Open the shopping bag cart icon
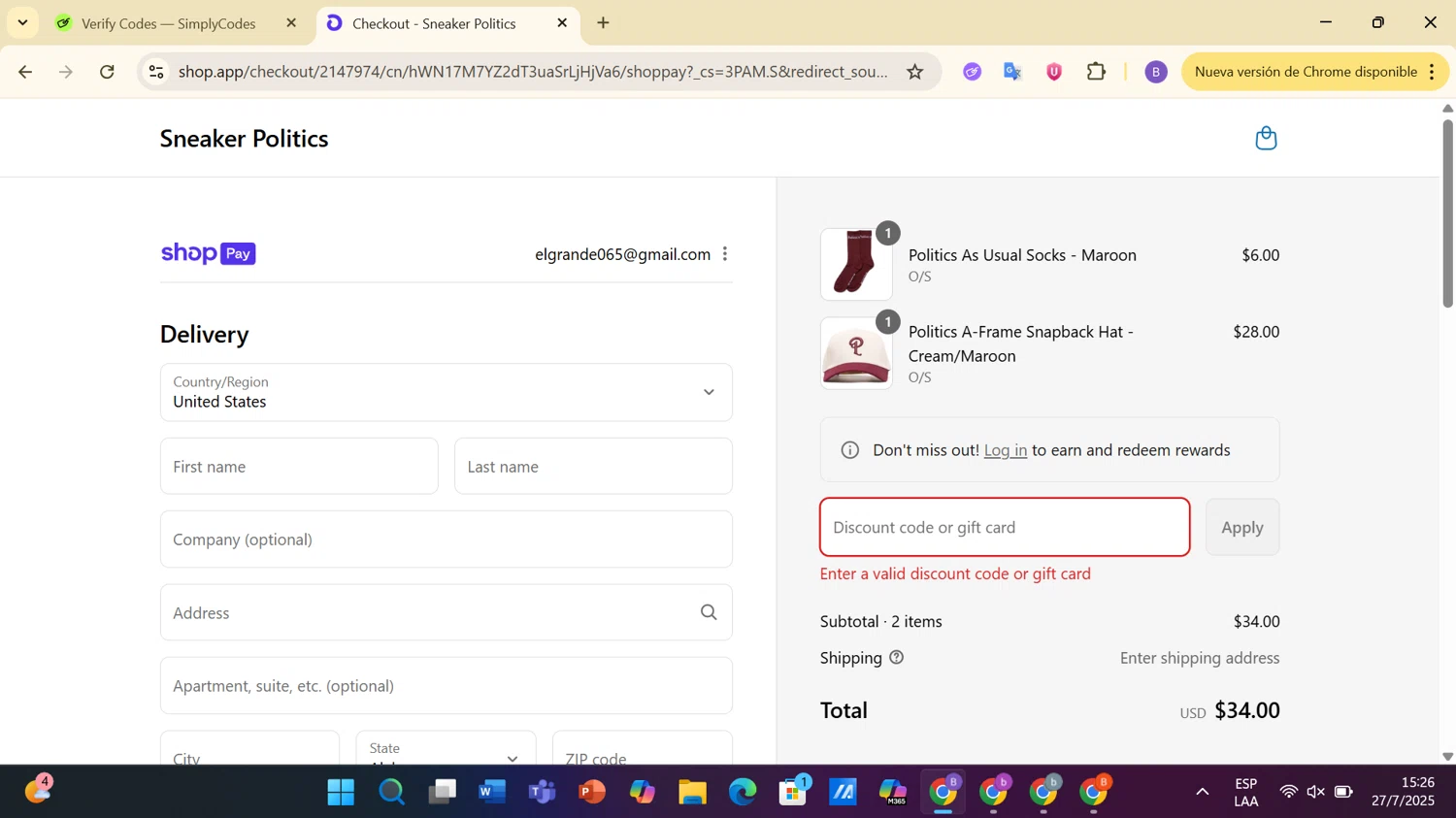The image size is (1456, 818). point(1266,138)
